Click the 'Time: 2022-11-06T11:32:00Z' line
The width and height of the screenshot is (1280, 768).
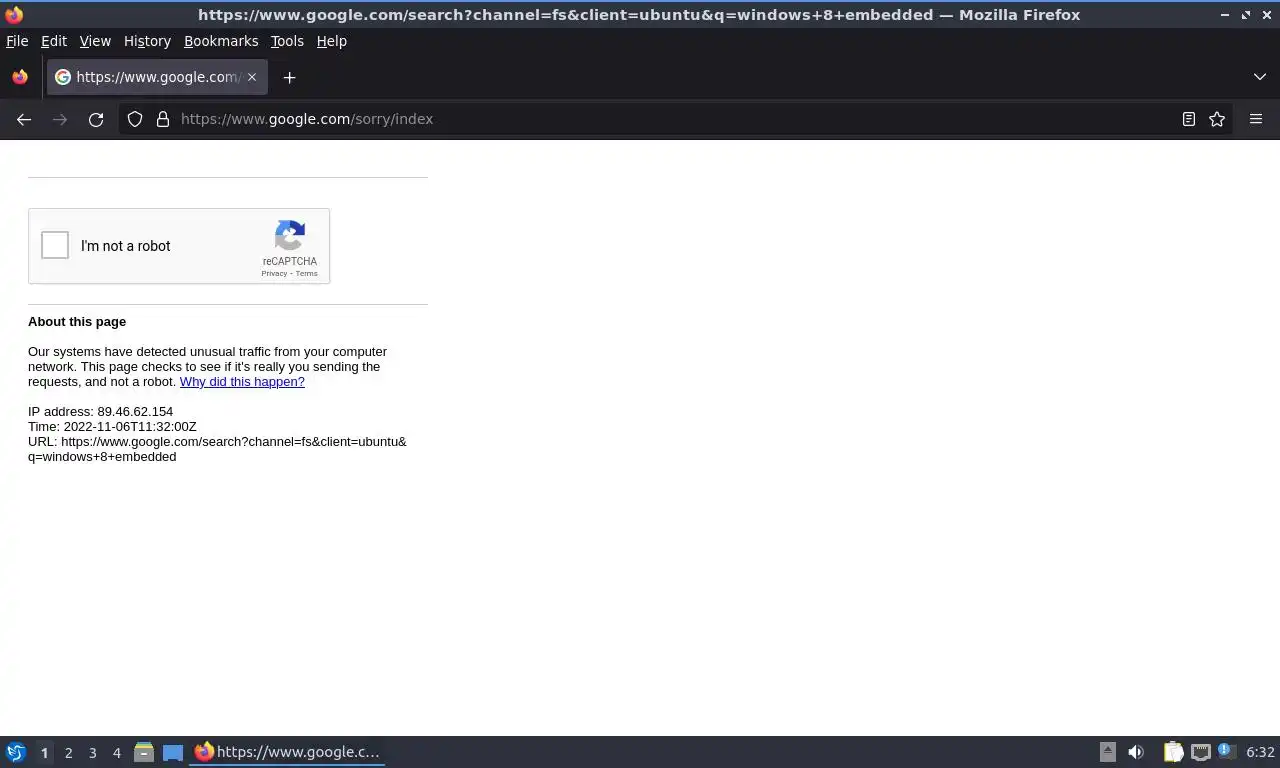point(112,426)
